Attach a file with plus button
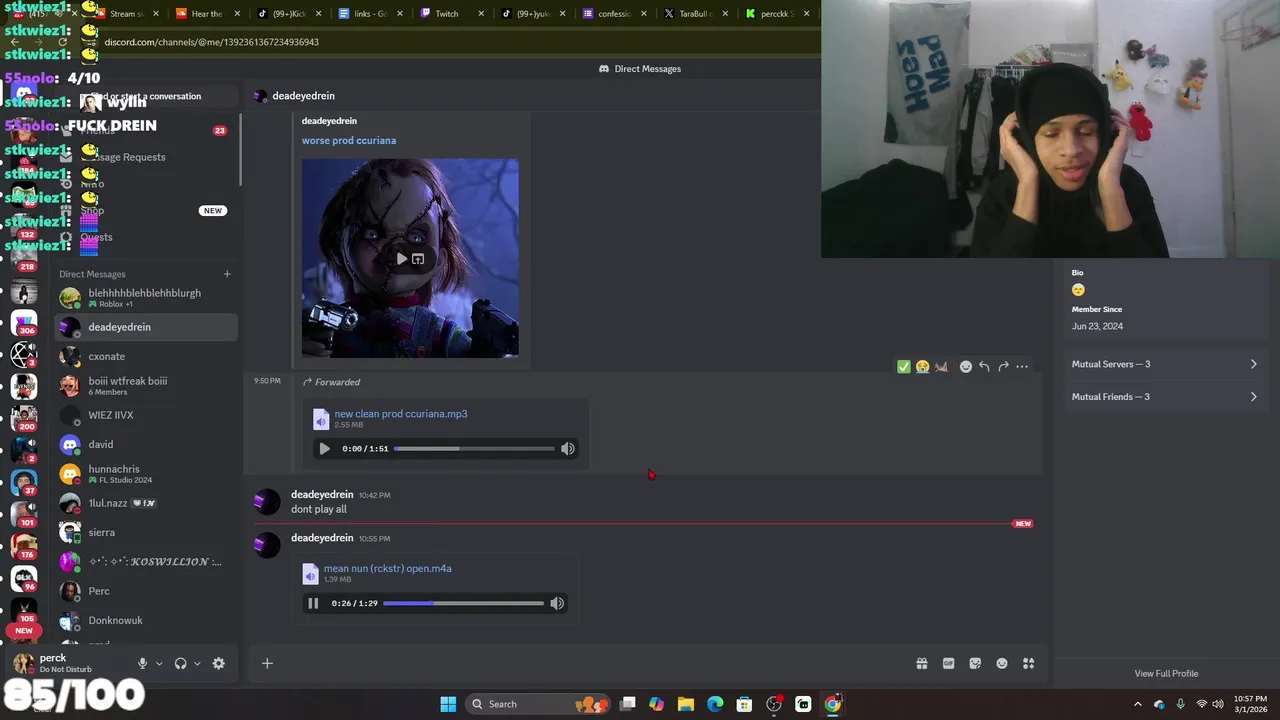Image resolution: width=1280 pixels, height=720 pixels. [x=267, y=663]
